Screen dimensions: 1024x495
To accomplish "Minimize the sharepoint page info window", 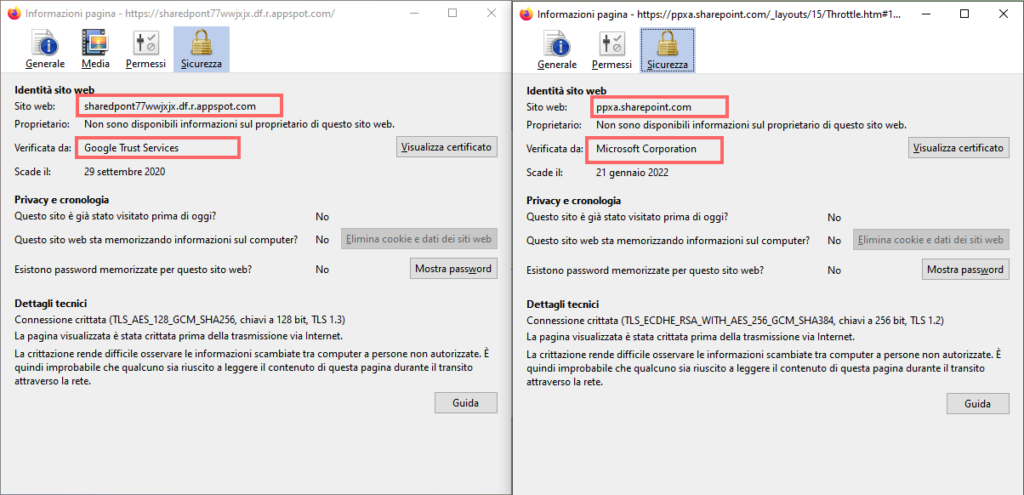I will (927, 14).
